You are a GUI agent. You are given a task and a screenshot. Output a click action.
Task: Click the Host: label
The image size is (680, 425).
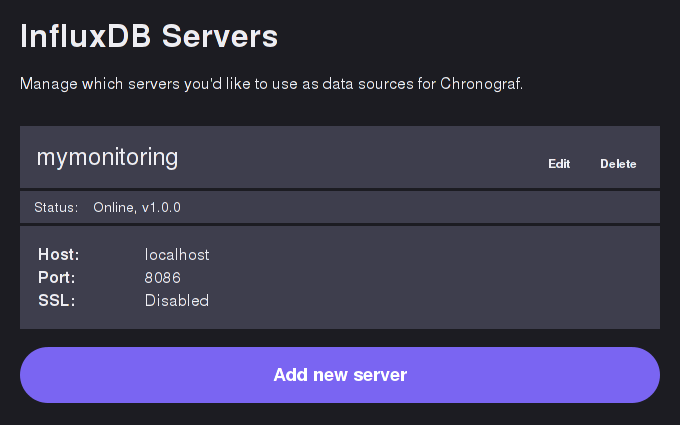pyautogui.click(x=59, y=255)
